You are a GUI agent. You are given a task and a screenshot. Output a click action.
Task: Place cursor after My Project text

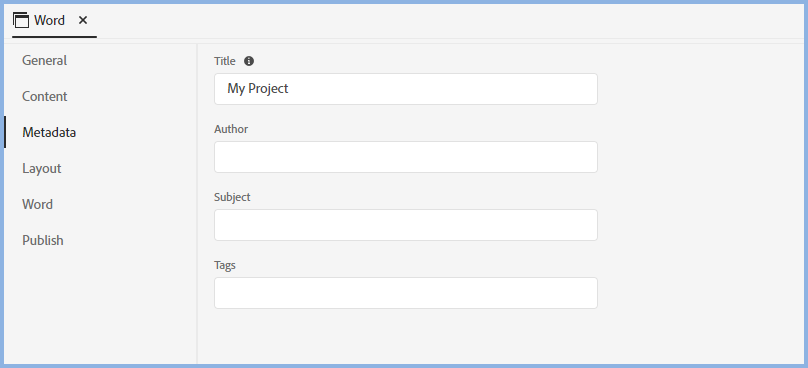point(289,89)
